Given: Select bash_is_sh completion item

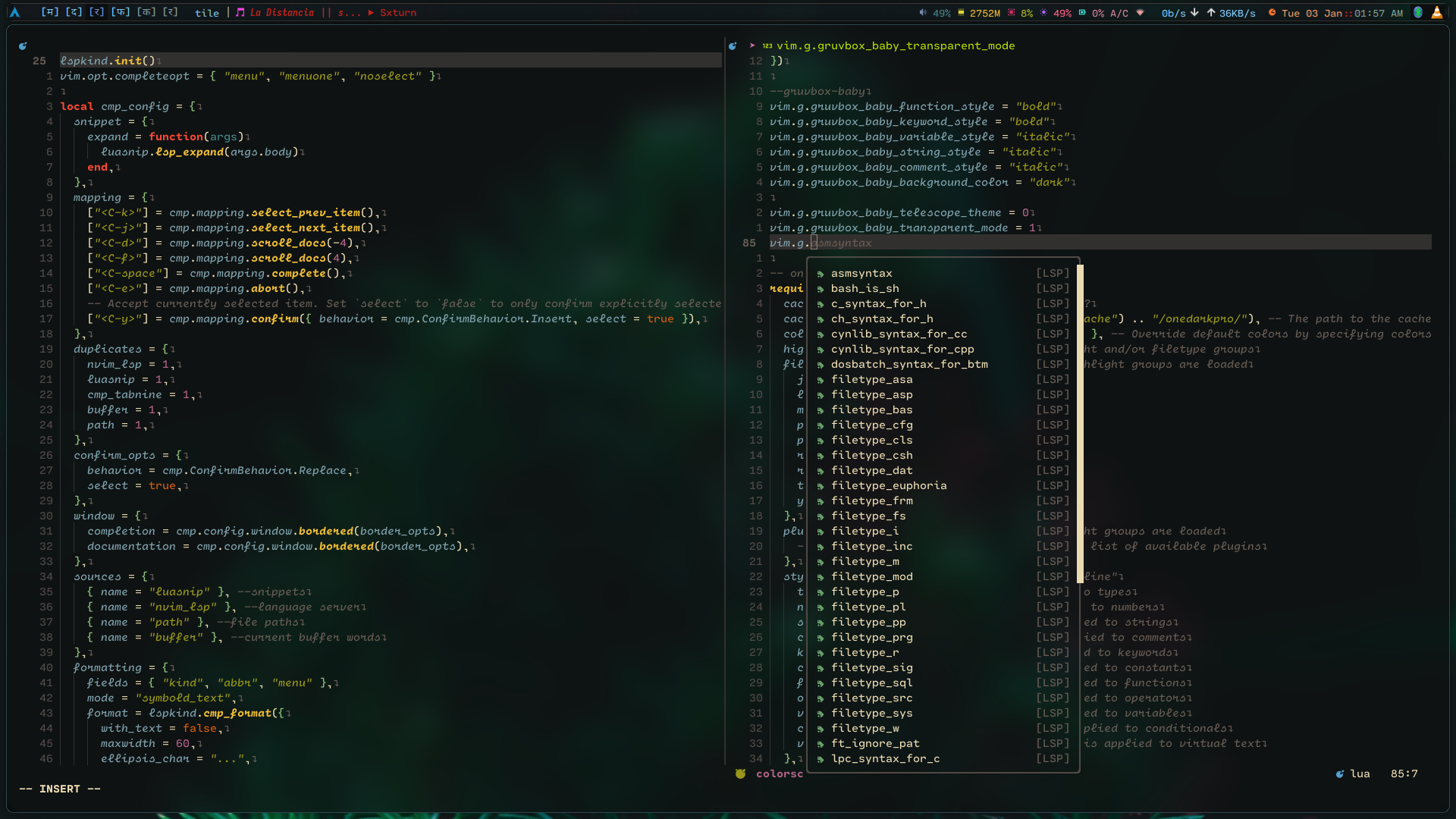Looking at the screenshot, I should click(864, 289).
